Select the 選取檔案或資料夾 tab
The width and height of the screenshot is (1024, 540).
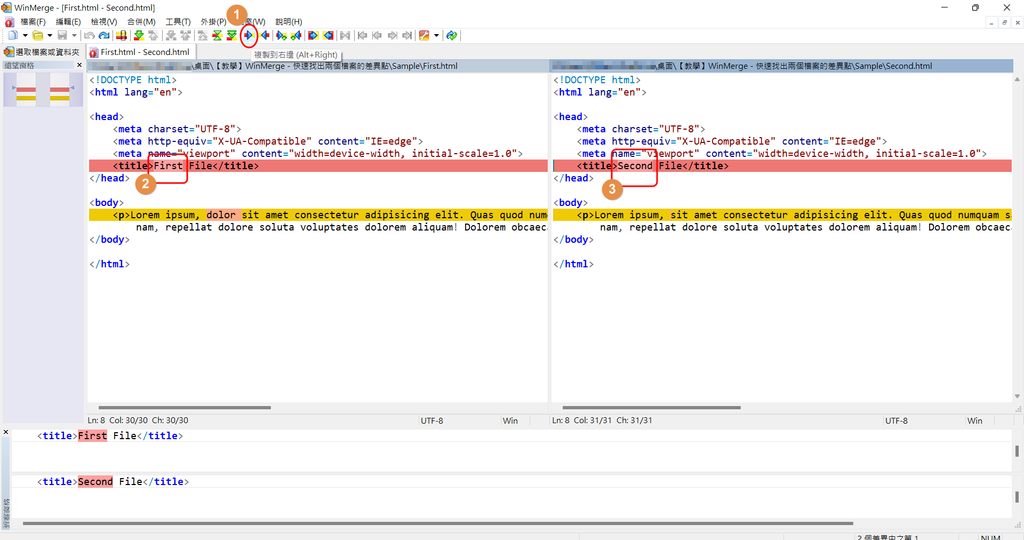pos(42,52)
